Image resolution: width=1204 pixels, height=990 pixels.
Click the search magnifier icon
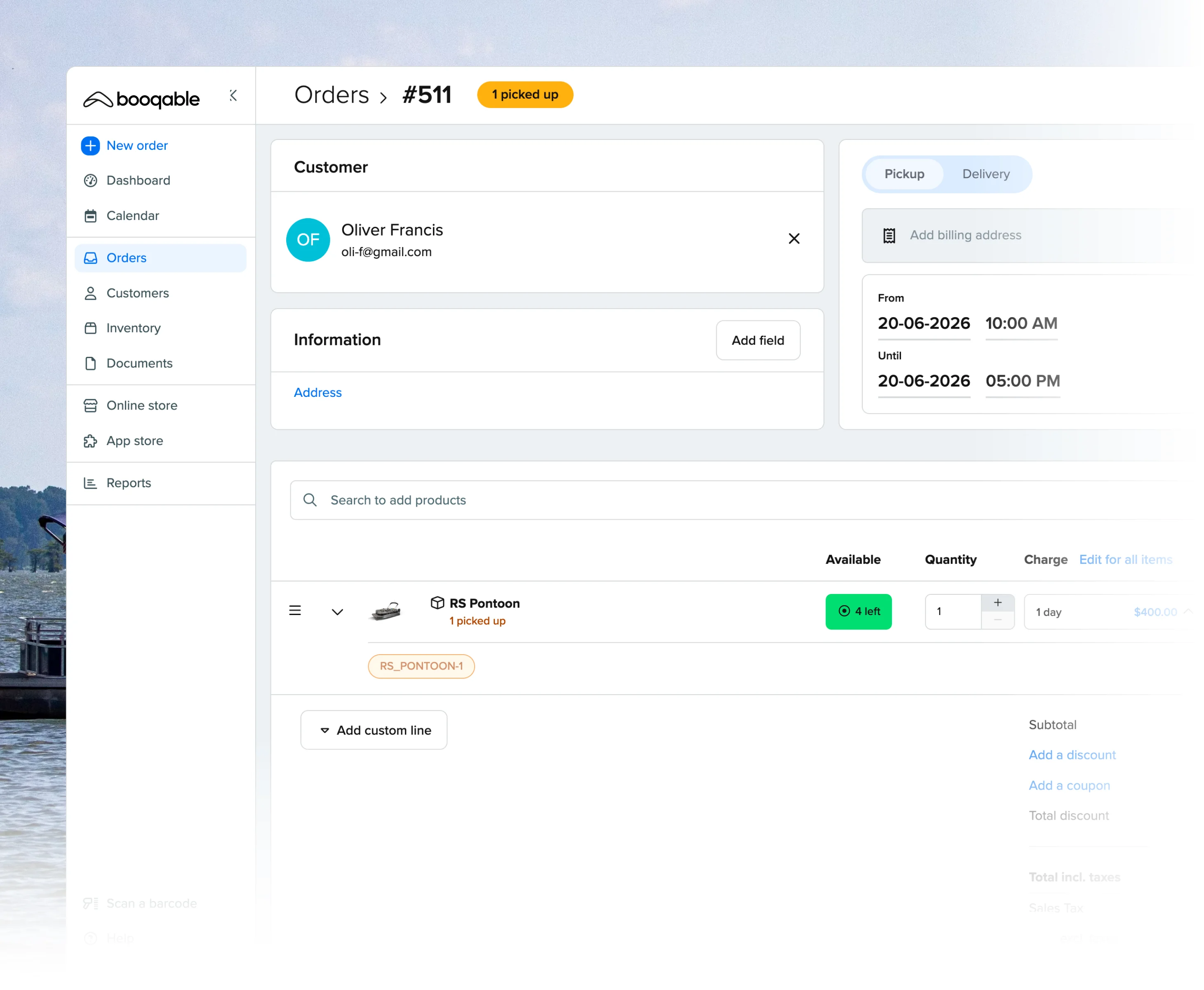click(x=310, y=500)
